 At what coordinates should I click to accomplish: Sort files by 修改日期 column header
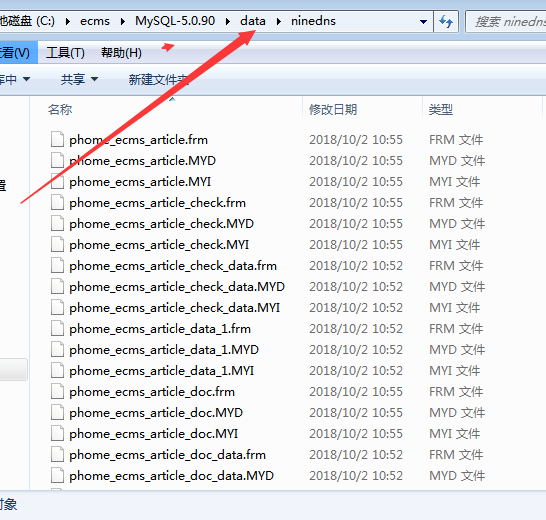333,110
